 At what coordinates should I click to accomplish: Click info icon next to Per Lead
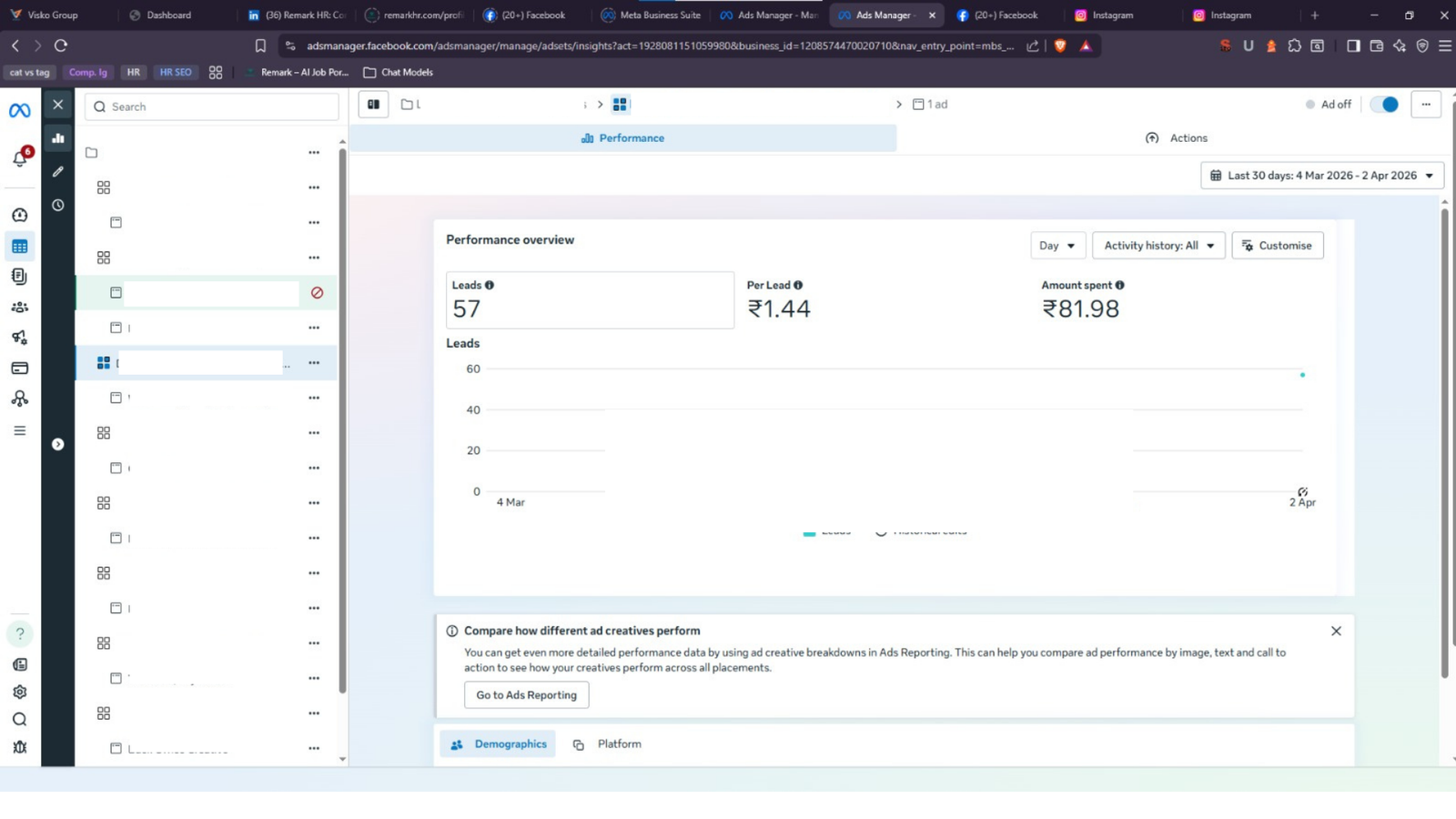[798, 285]
